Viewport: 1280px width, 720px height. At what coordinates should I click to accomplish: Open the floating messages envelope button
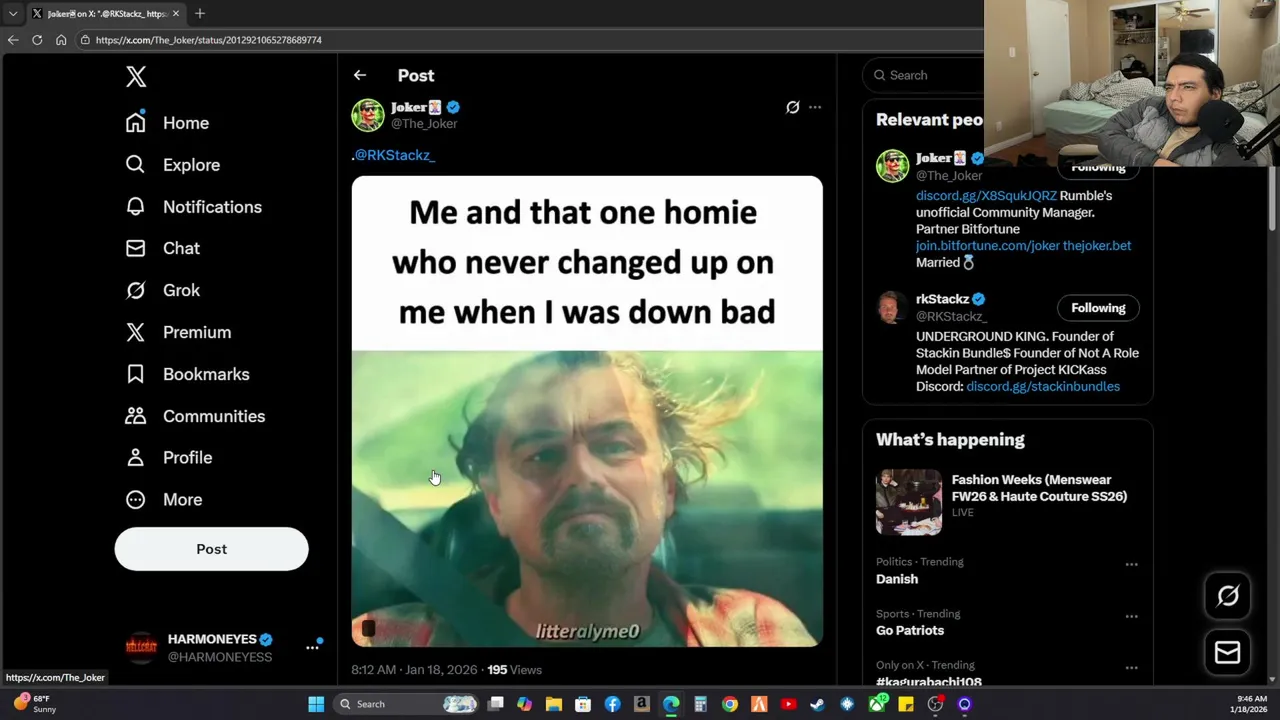[x=1228, y=653]
